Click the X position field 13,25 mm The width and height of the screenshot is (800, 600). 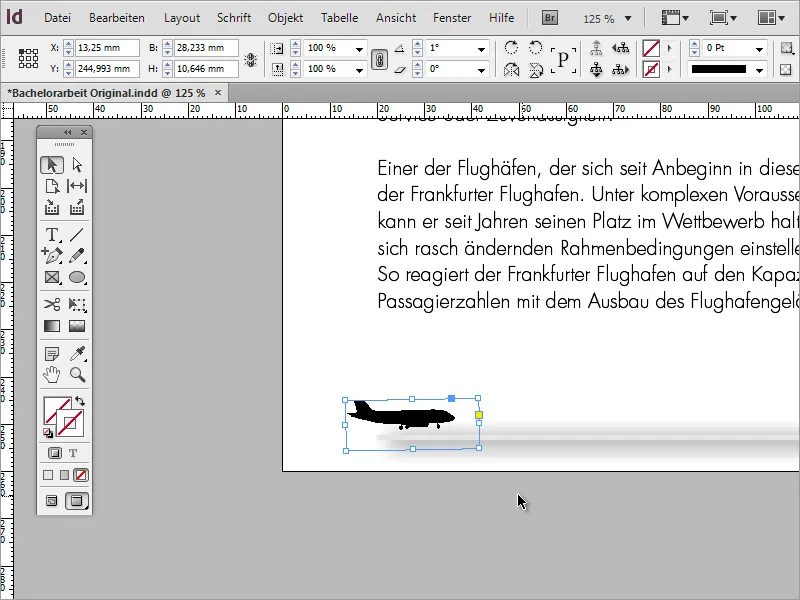pos(107,48)
